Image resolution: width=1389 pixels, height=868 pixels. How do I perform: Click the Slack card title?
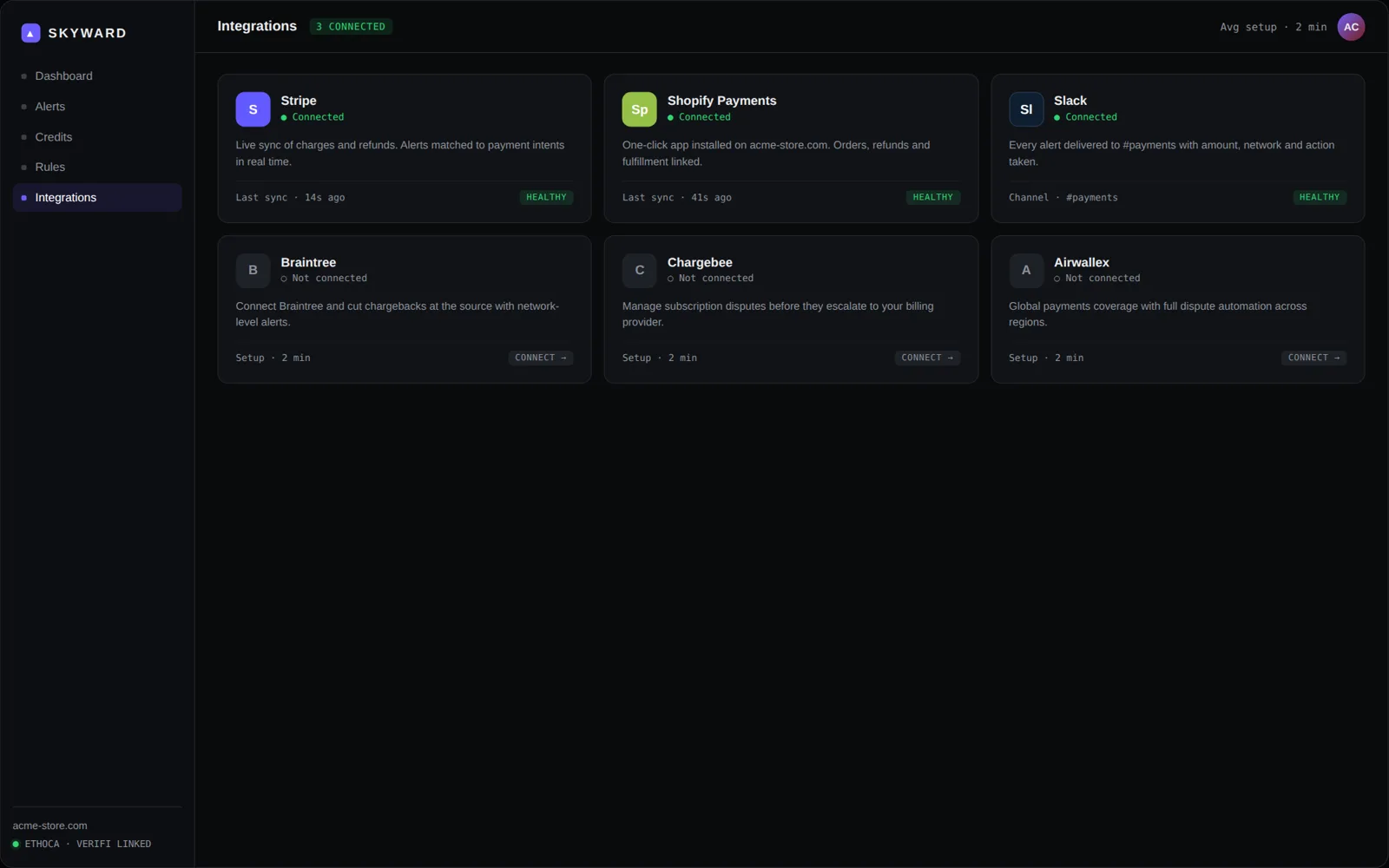(1070, 101)
